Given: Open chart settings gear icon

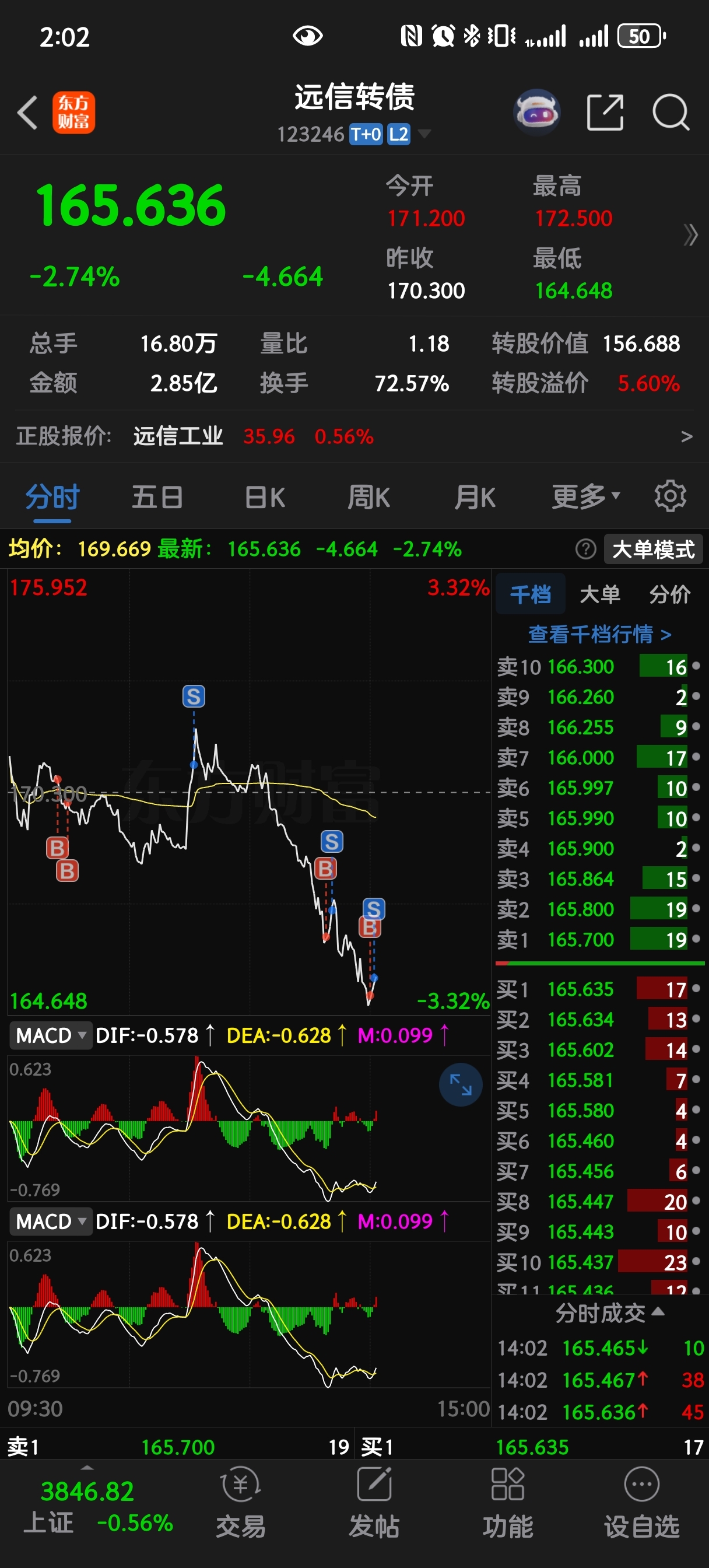Looking at the screenshot, I should point(670,496).
